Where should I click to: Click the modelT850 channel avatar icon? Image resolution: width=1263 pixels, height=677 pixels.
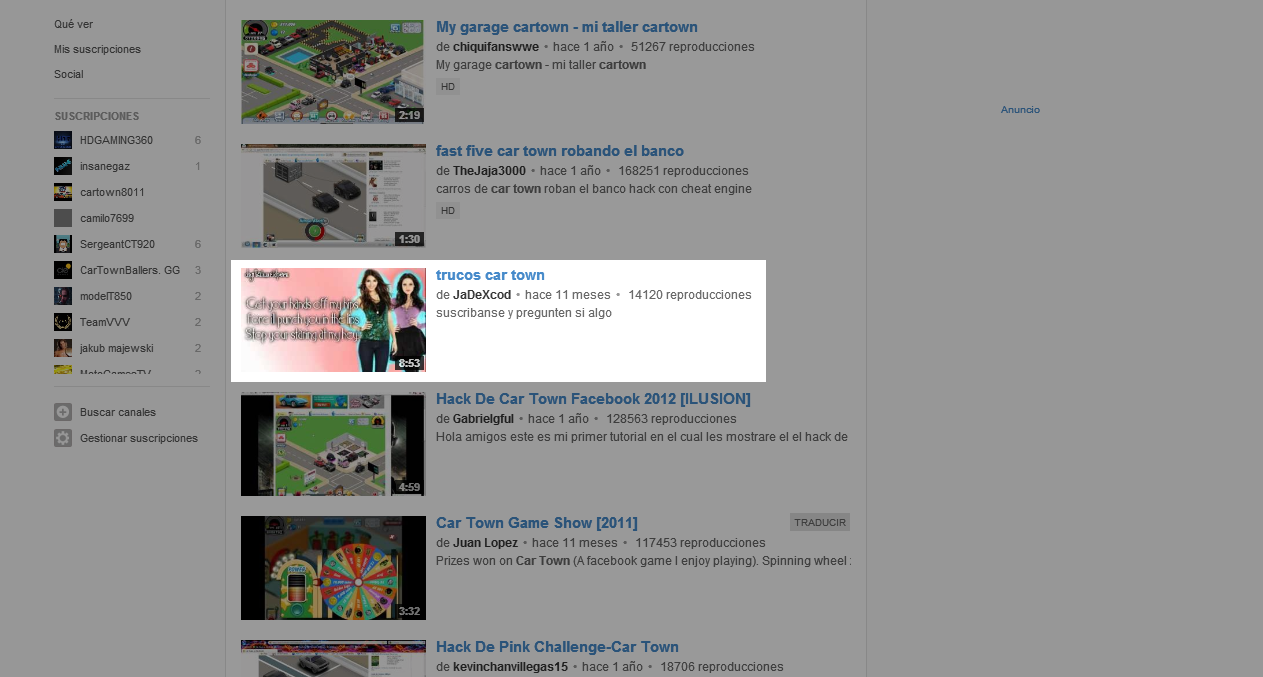(x=63, y=296)
